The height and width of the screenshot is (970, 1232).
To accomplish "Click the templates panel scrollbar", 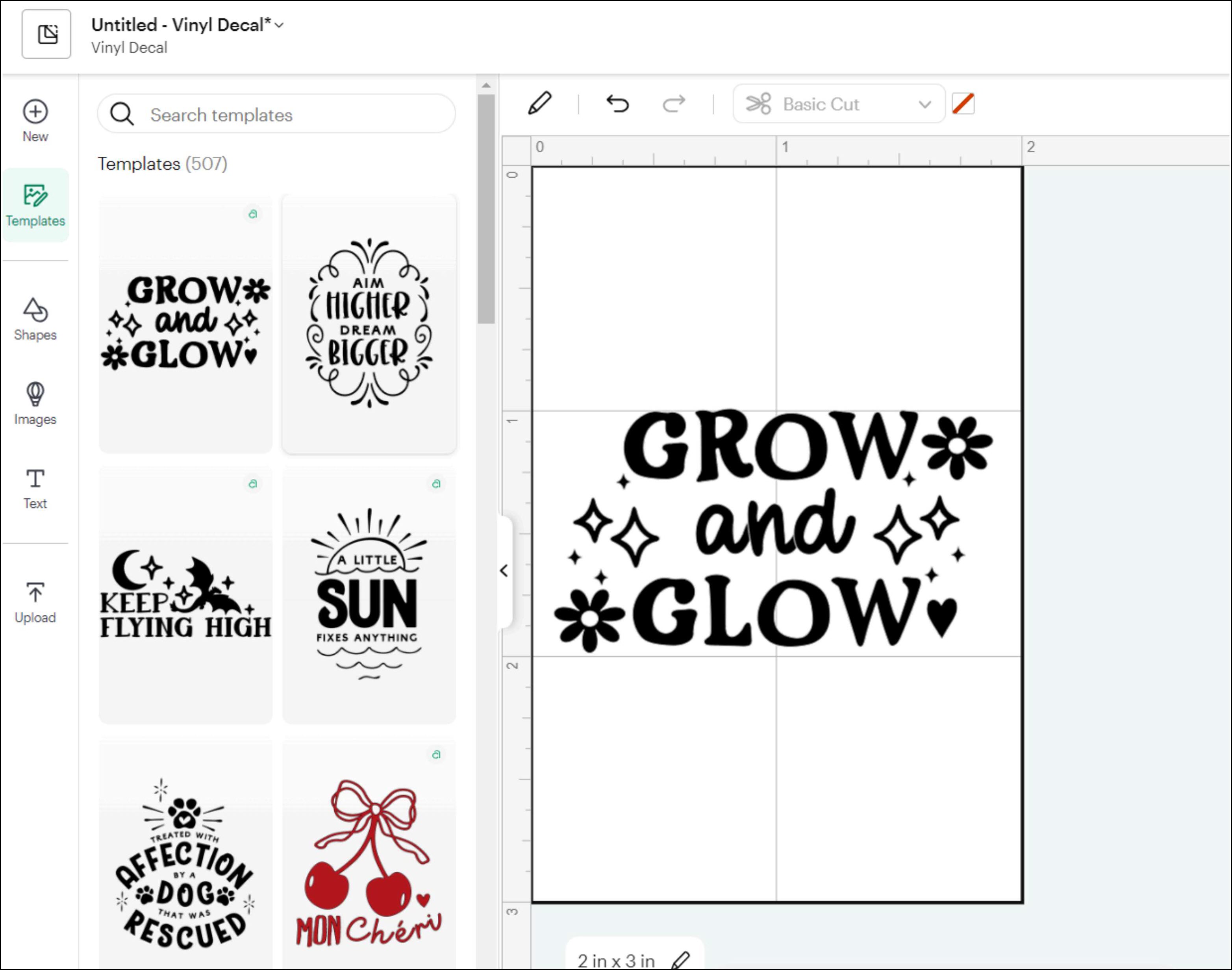I will point(485,209).
